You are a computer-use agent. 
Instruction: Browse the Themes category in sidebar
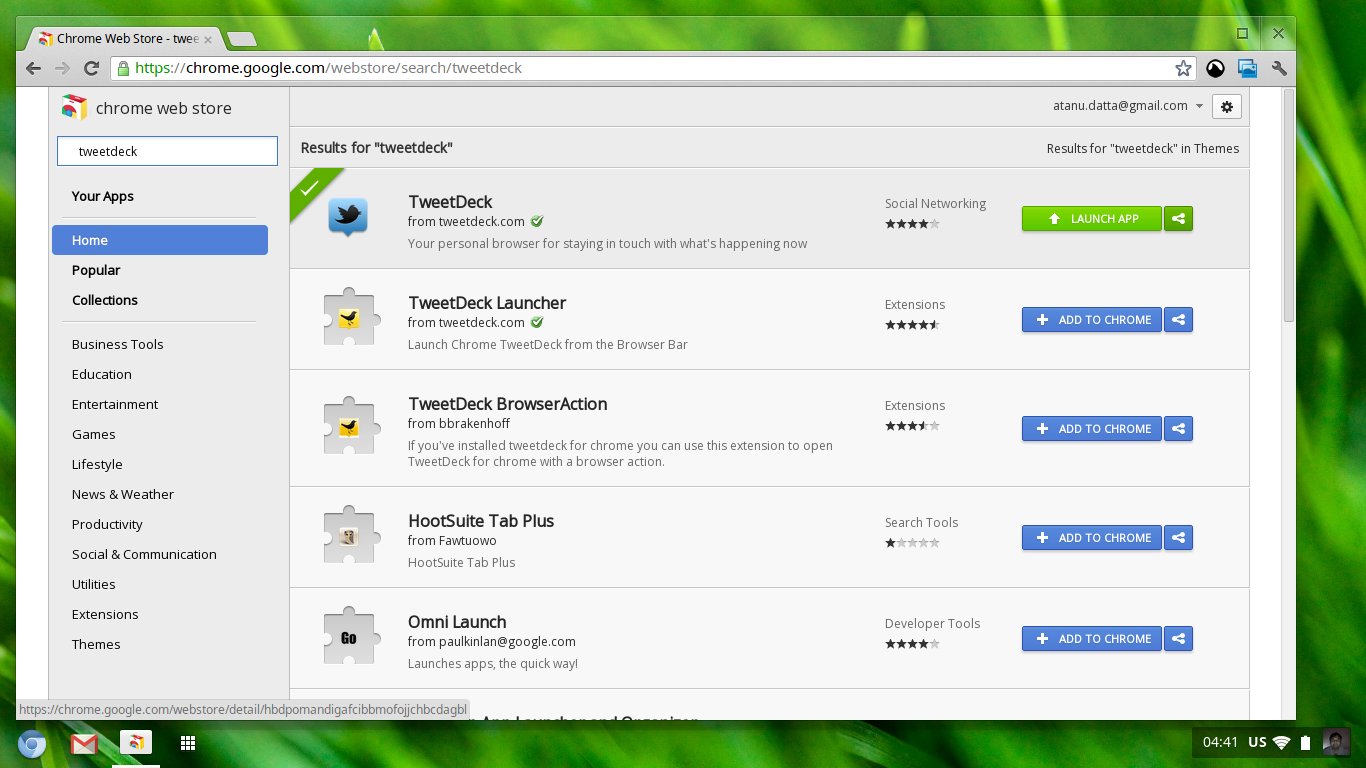click(x=96, y=644)
